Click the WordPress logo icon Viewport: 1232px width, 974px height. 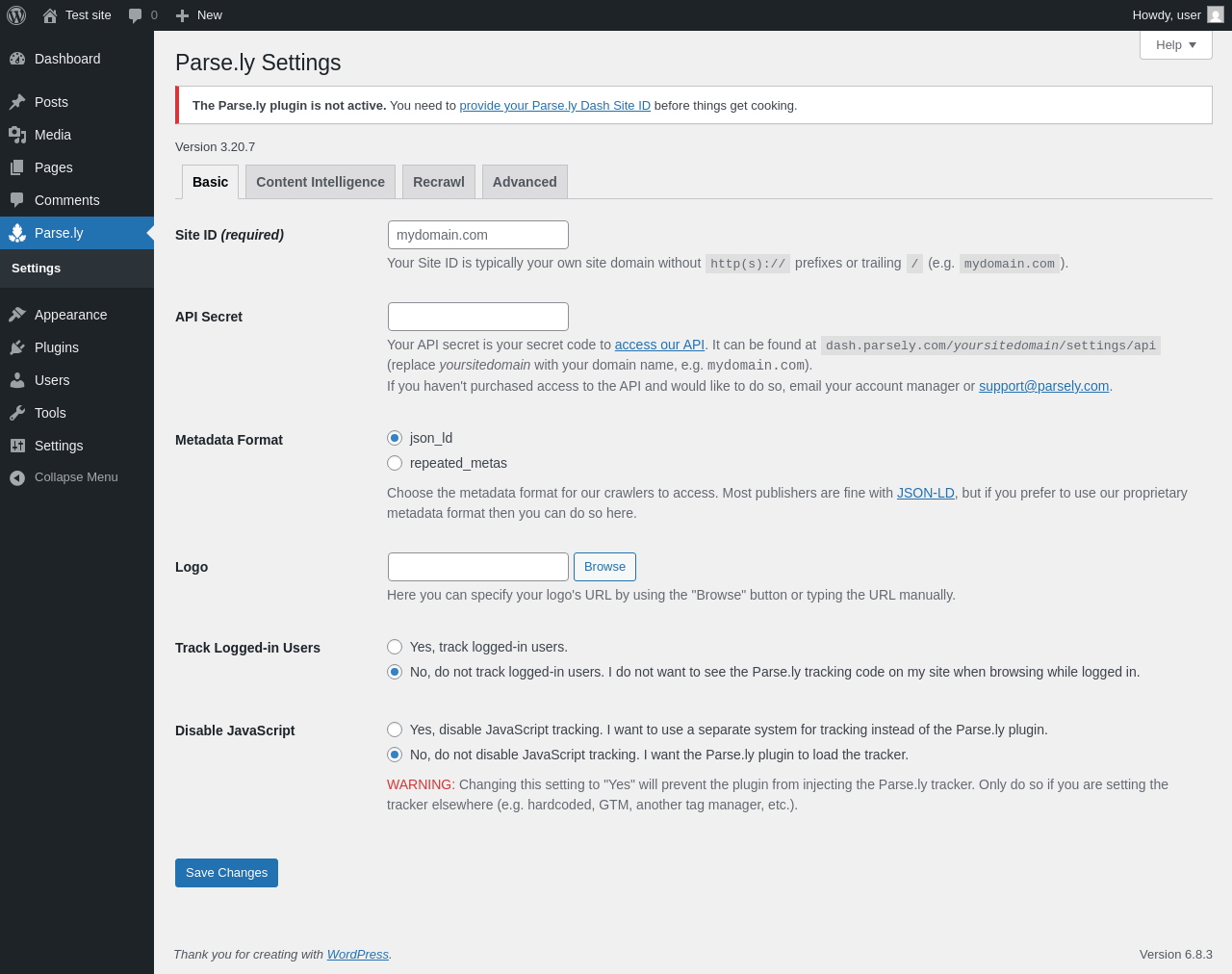[x=16, y=15]
